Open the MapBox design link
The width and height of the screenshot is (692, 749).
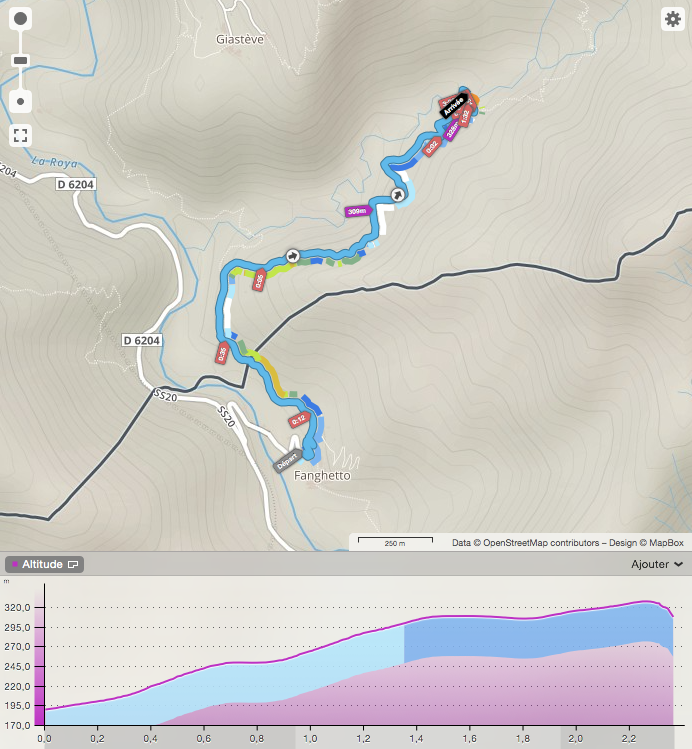[662, 543]
